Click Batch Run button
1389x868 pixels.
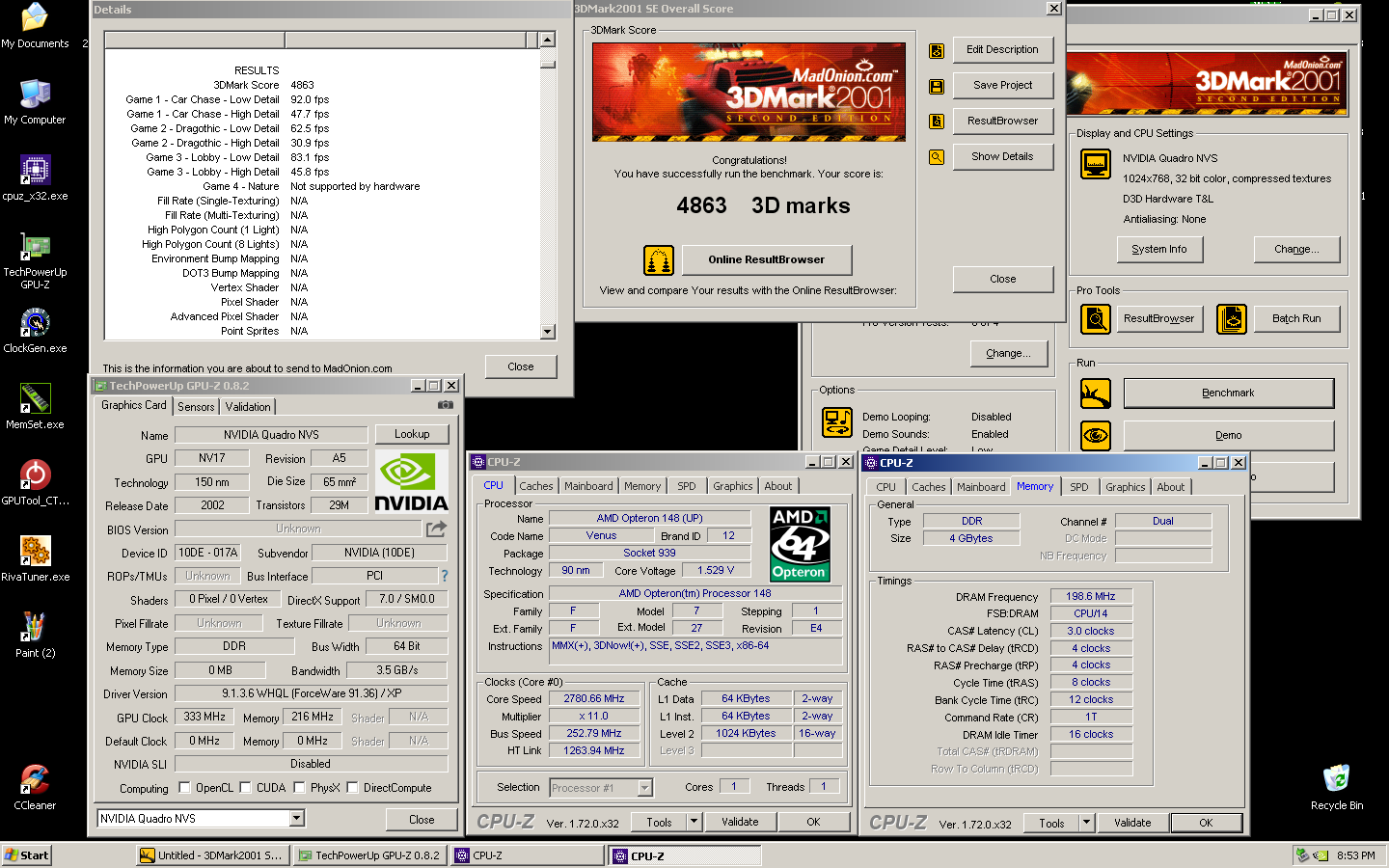pos(1296,319)
